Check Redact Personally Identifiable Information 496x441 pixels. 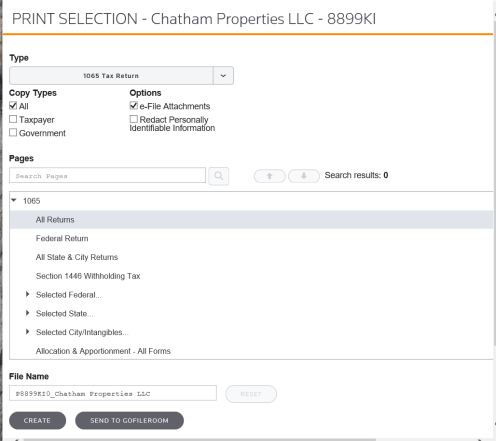(134, 119)
